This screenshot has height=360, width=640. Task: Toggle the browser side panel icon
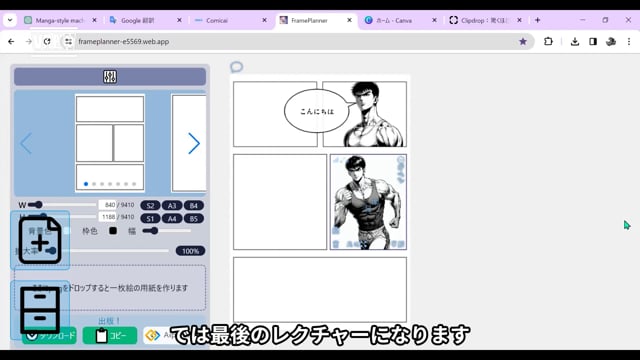[x=593, y=42]
